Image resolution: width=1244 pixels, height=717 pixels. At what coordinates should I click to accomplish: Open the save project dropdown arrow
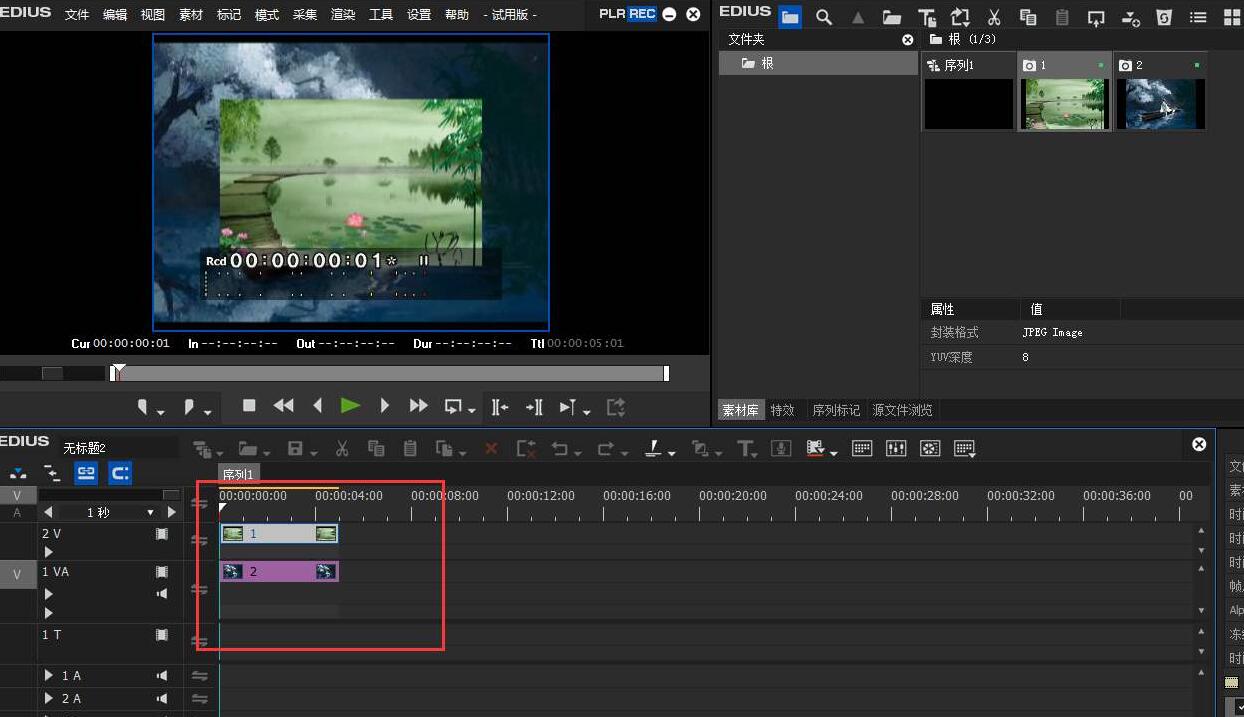[314, 453]
